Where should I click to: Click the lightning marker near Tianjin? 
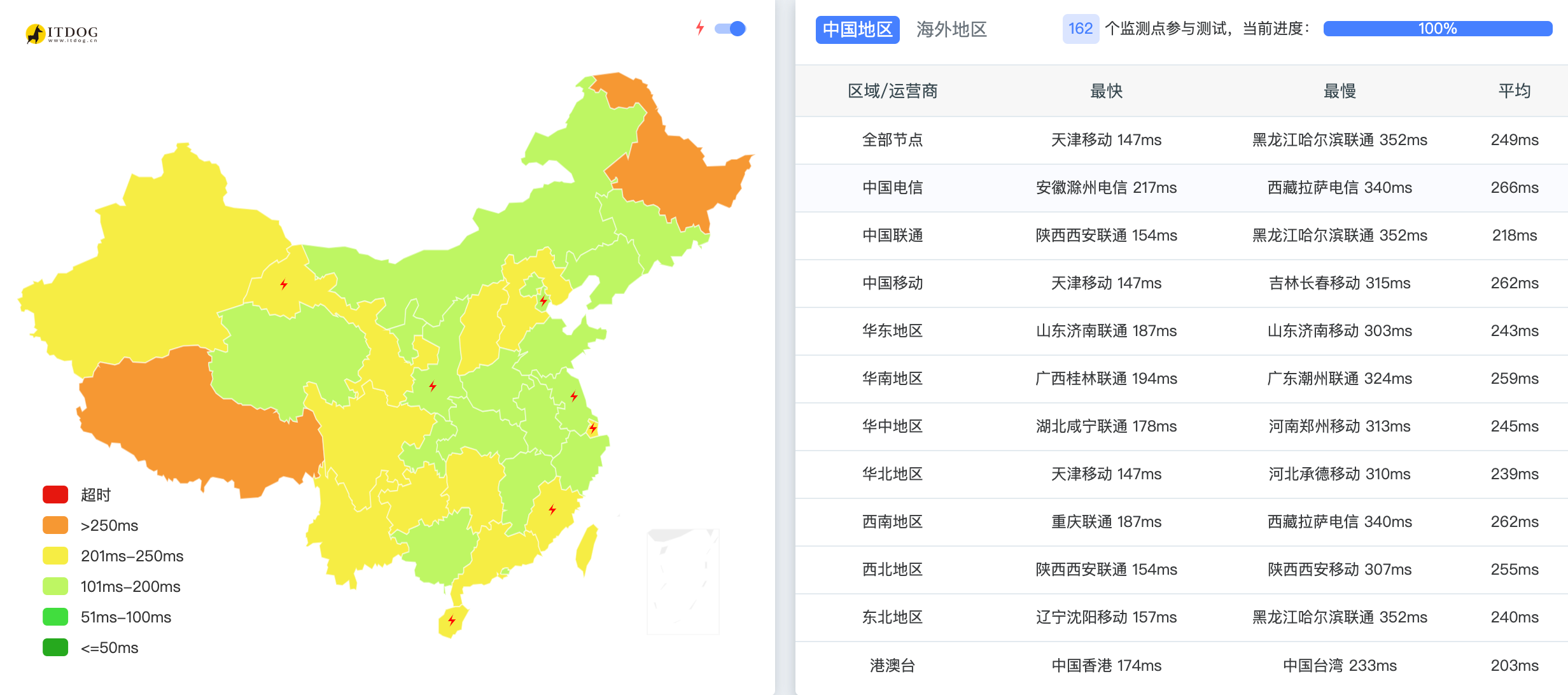pyautogui.click(x=543, y=301)
